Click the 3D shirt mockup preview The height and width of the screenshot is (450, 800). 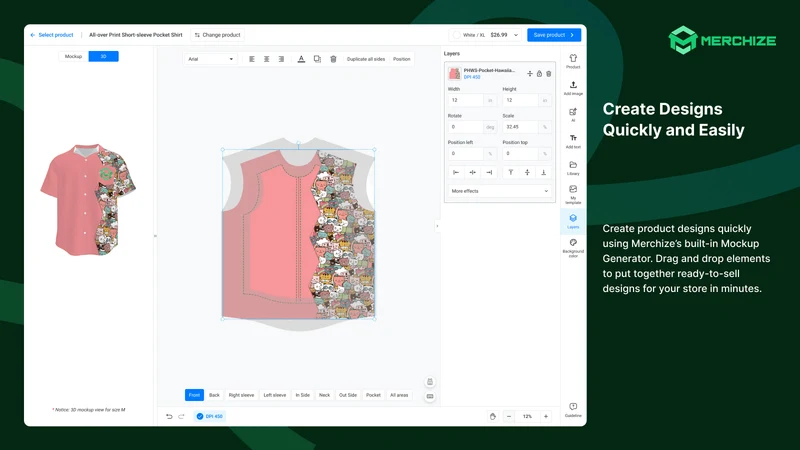pyautogui.click(x=88, y=199)
